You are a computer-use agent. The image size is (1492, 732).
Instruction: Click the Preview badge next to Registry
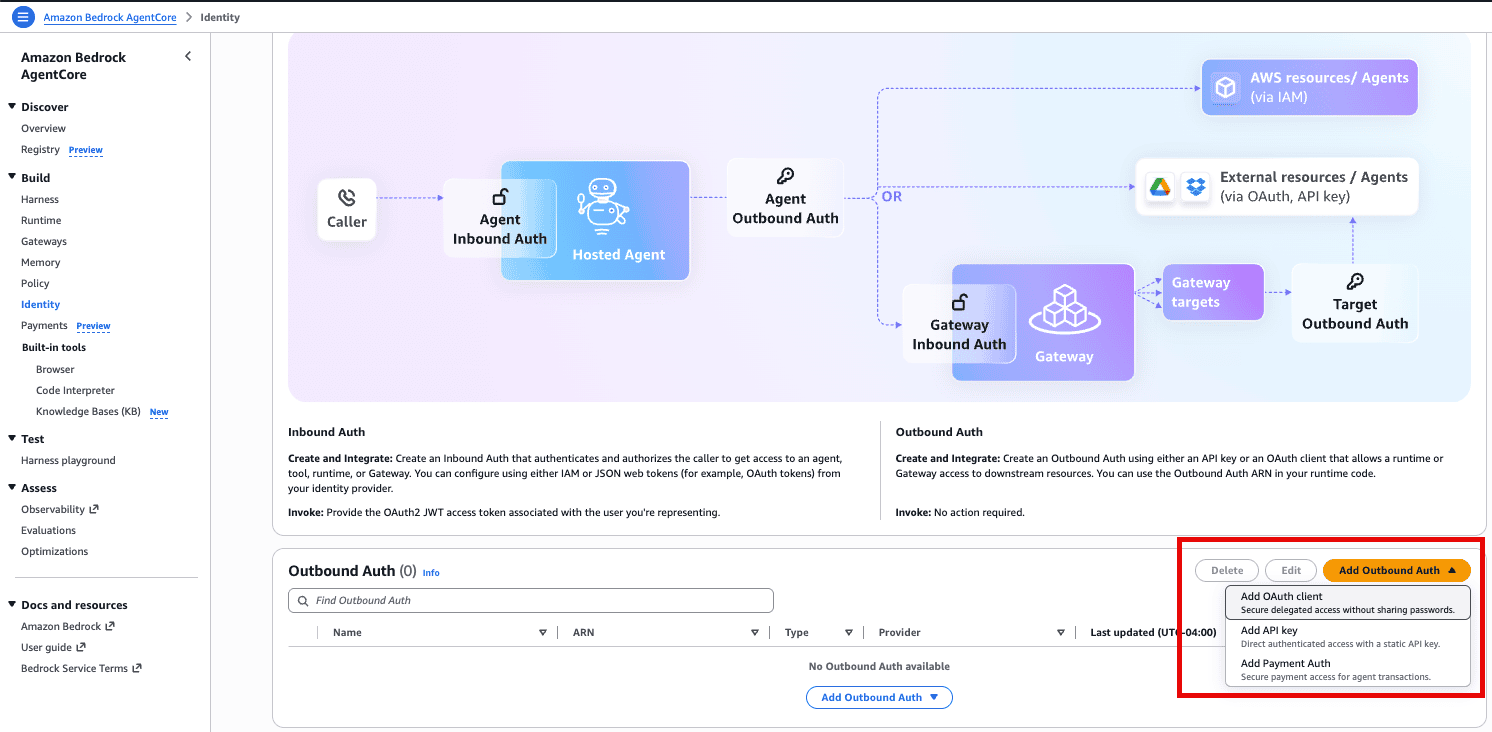tap(86, 150)
